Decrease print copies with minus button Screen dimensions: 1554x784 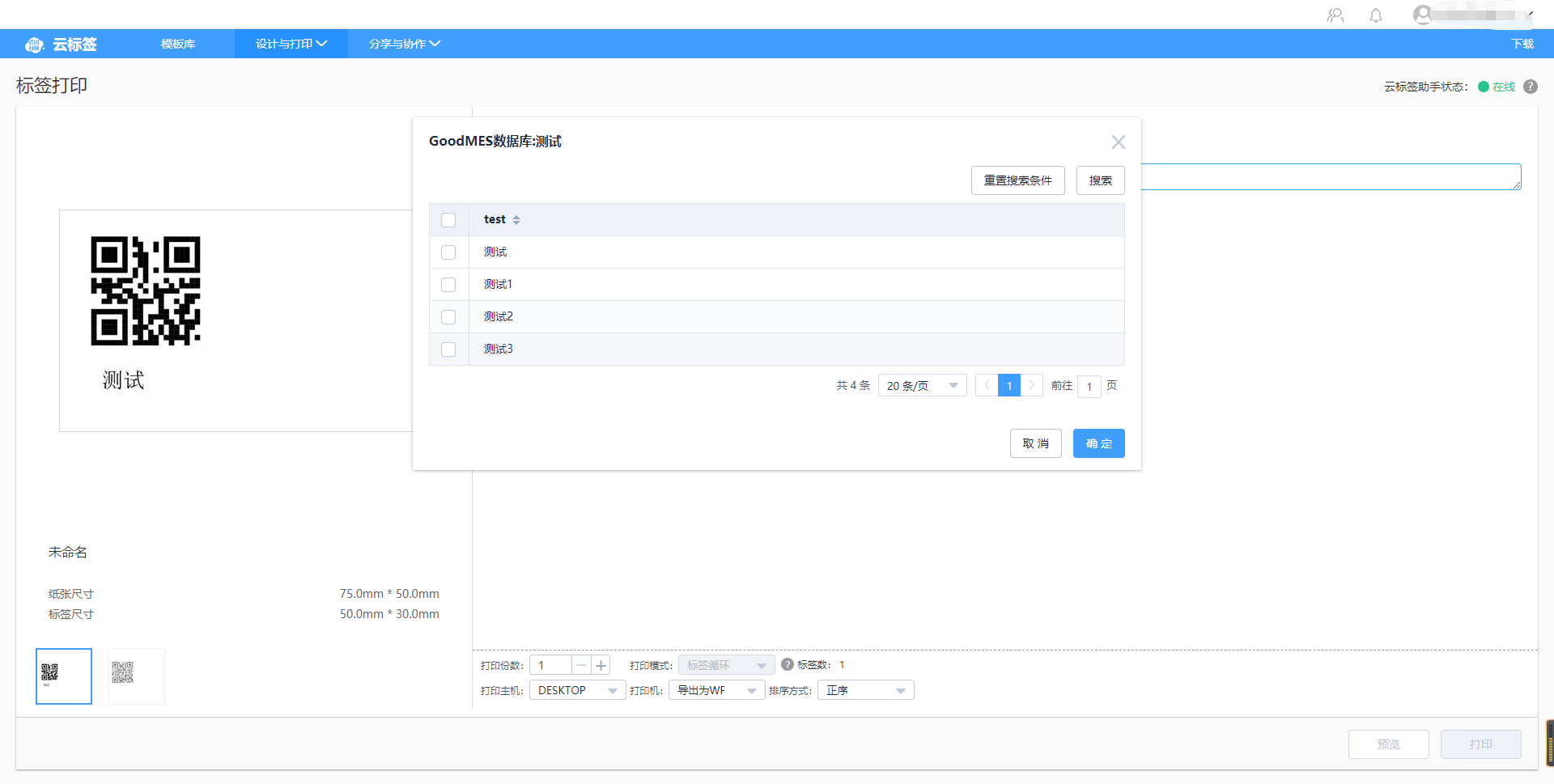pyautogui.click(x=581, y=665)
